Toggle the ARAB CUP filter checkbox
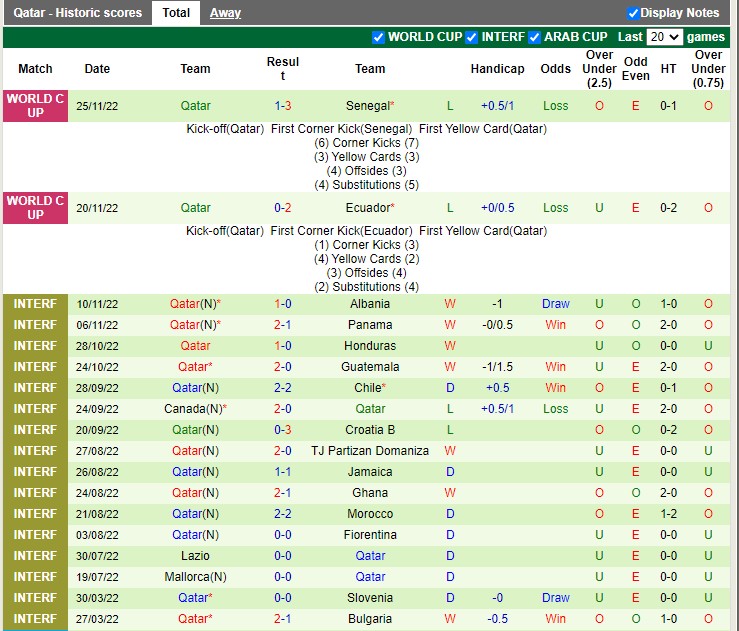This screenshot has height=631, width=739. tap(534, 37)
